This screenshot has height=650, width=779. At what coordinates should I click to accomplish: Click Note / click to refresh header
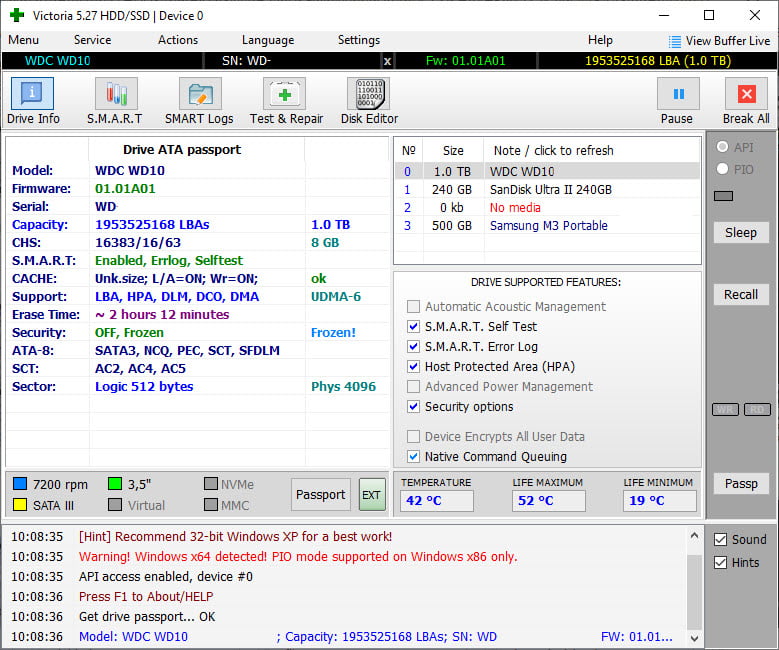[553, 151]
